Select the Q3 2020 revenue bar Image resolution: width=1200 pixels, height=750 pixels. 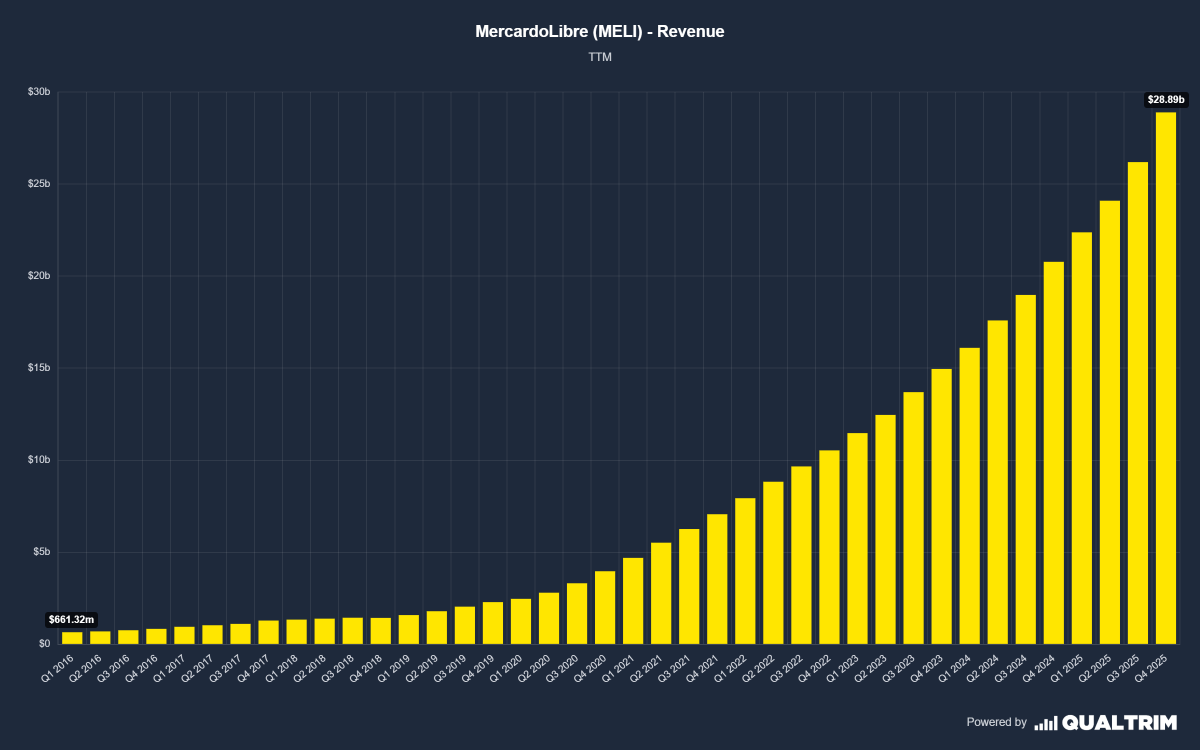[x=578, y=613]
